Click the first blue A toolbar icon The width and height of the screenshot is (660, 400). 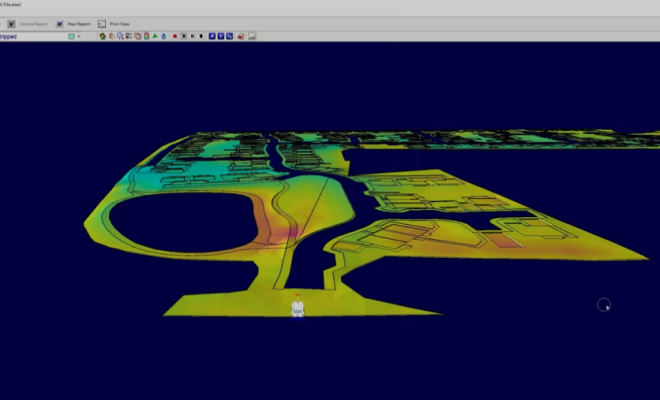click(x=212, y=36)
